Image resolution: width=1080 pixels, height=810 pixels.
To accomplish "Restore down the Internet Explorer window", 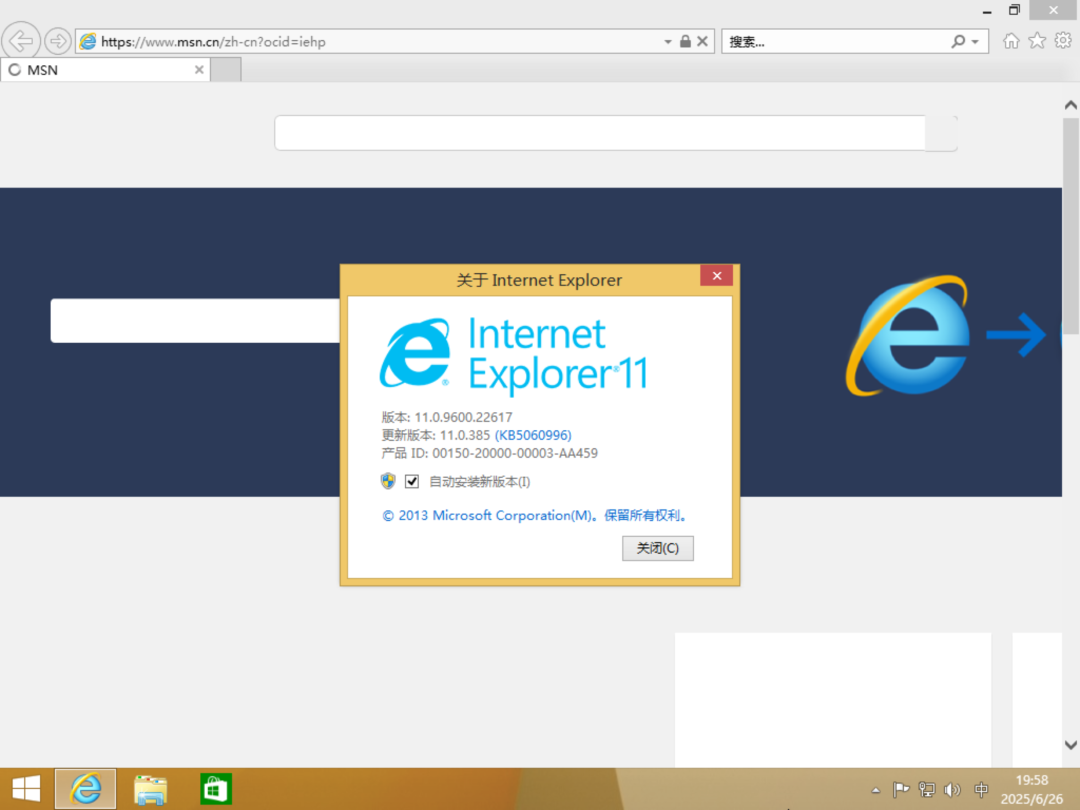I will pyautogui.click(x=1014, y=10).
